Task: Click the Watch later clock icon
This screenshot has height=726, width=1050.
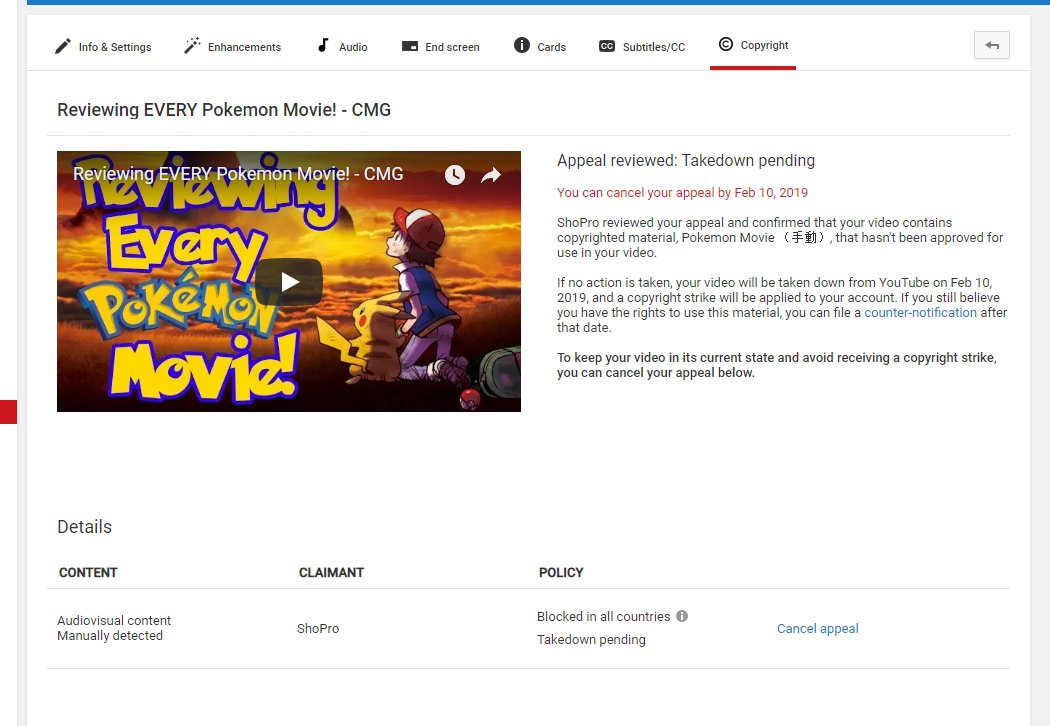Action: tap(455, 175)
